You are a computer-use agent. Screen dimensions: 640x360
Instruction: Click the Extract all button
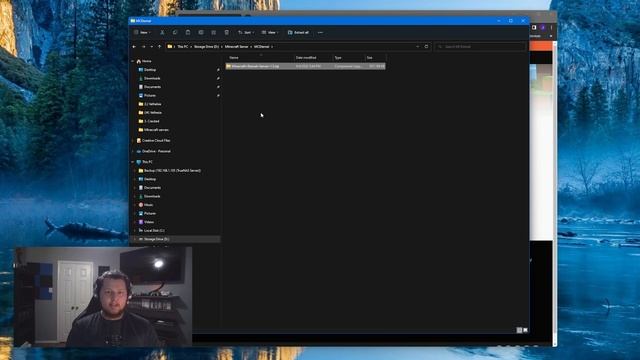coord(298,32)
